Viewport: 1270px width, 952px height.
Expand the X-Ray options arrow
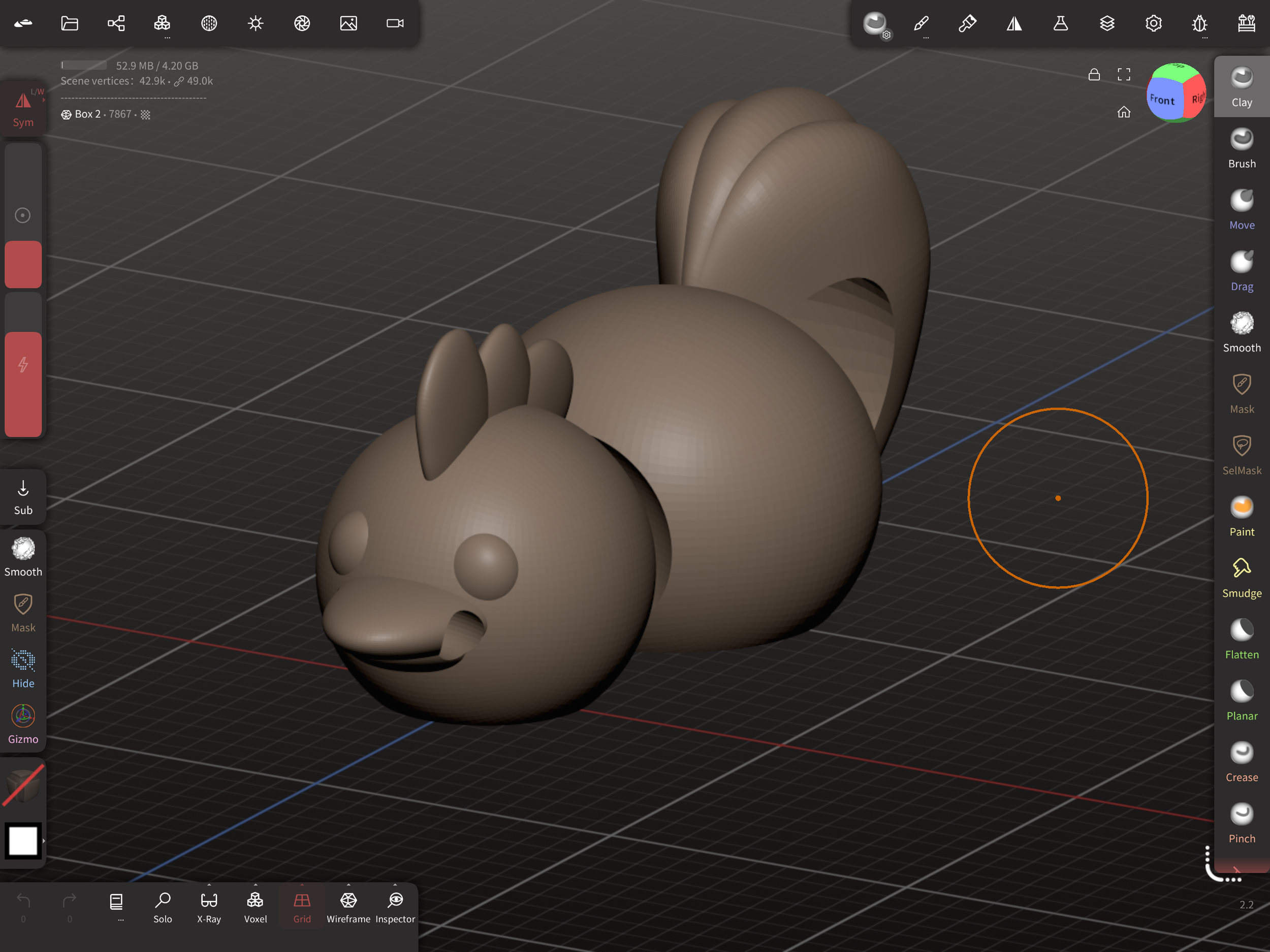(209, 885)
